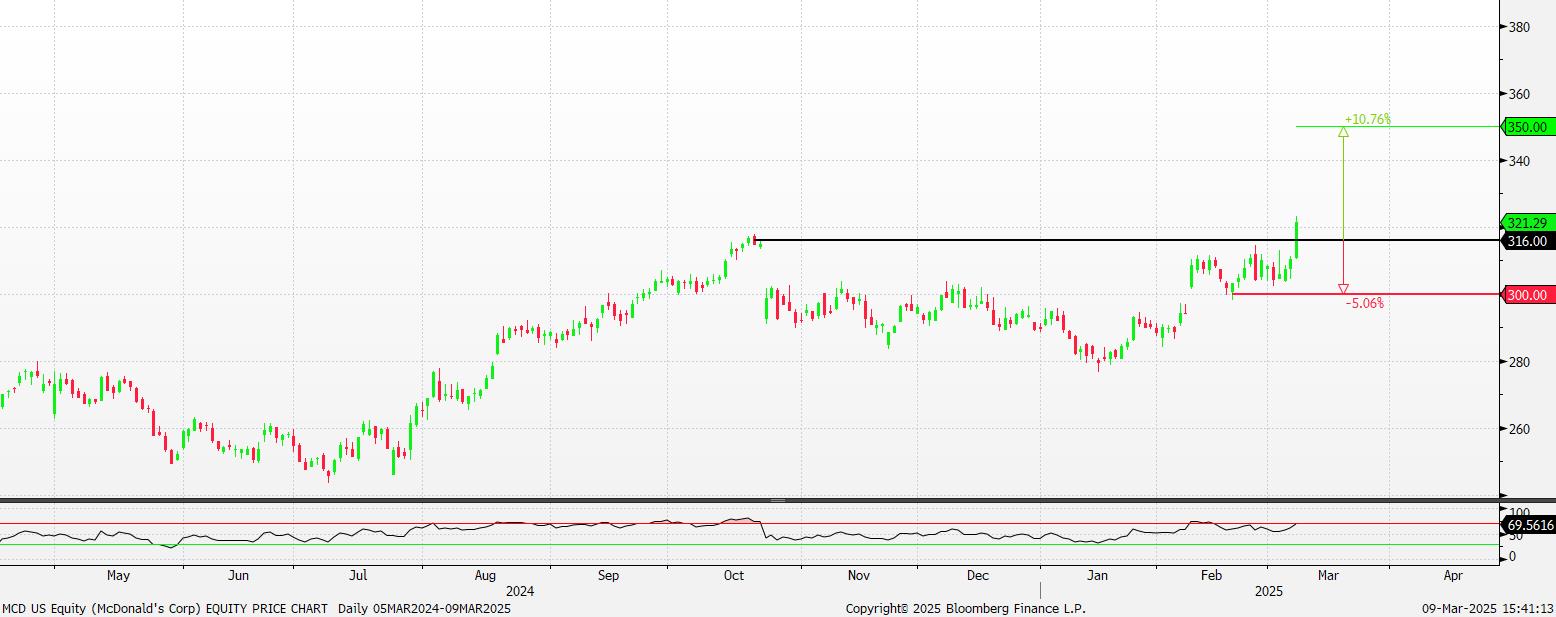Click the RSI value tag 69.5616

coord(1528,524)
